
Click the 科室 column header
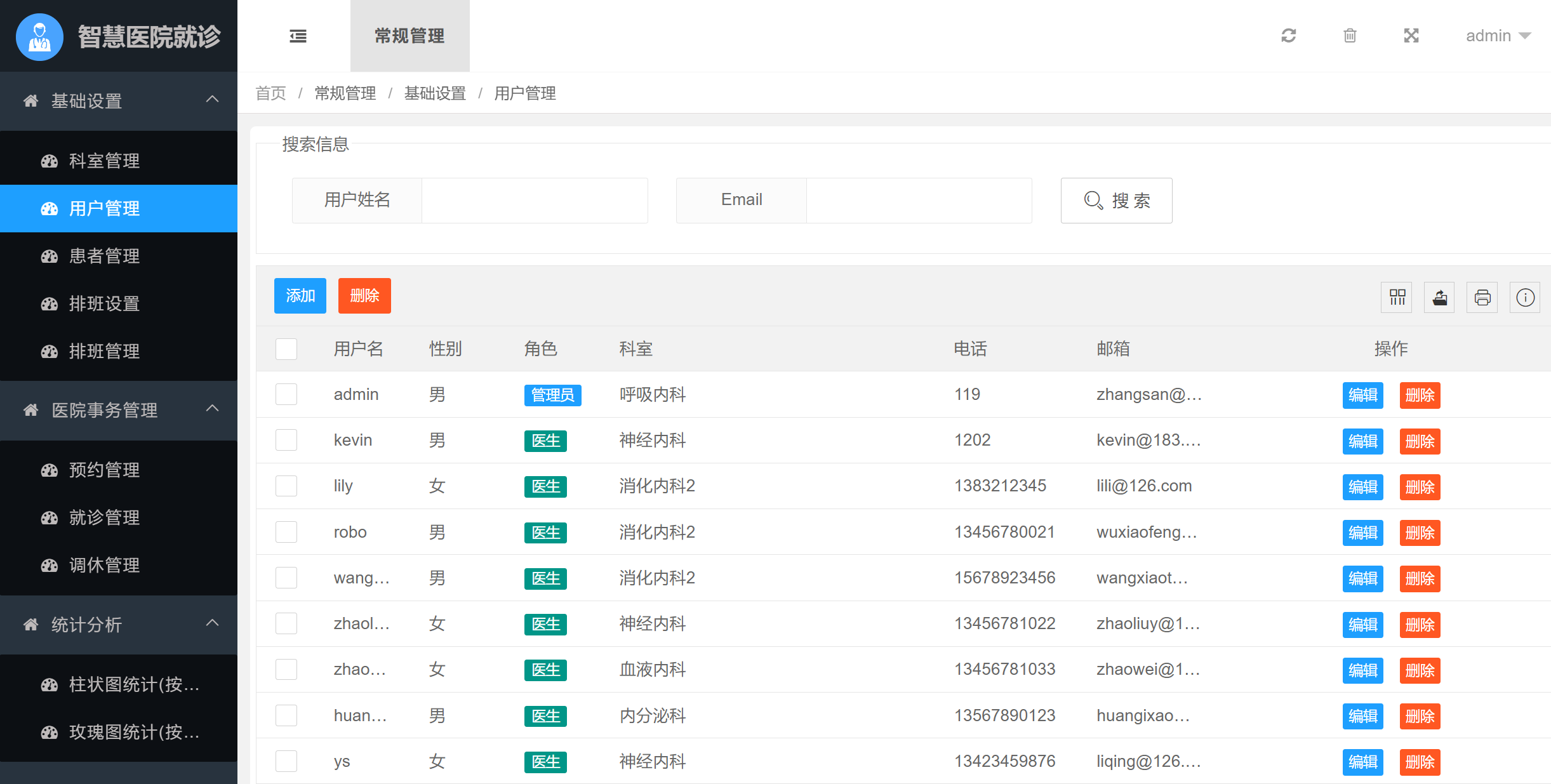636,349
